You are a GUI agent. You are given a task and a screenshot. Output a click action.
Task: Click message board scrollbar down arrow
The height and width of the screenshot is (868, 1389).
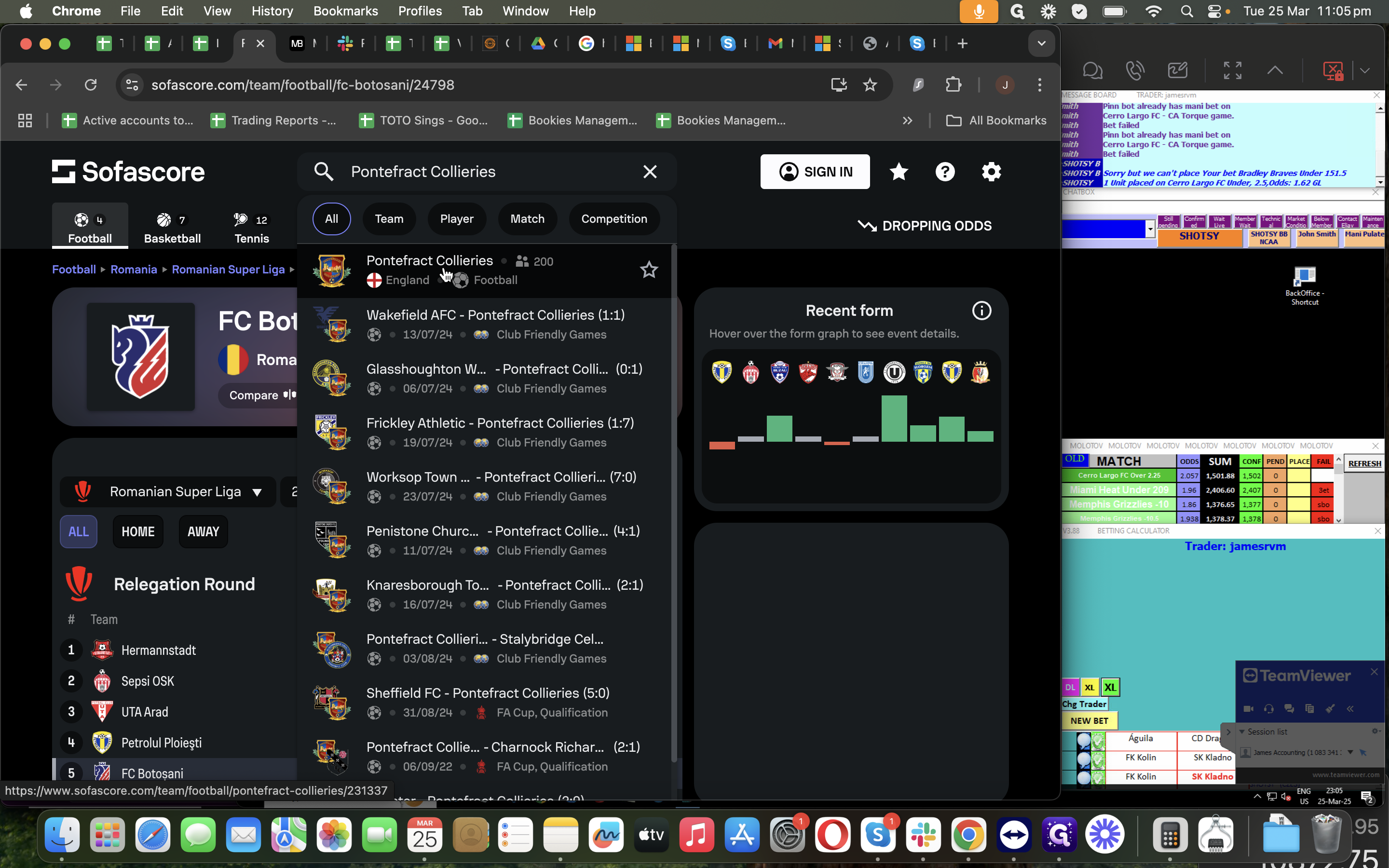point(1379,183)
